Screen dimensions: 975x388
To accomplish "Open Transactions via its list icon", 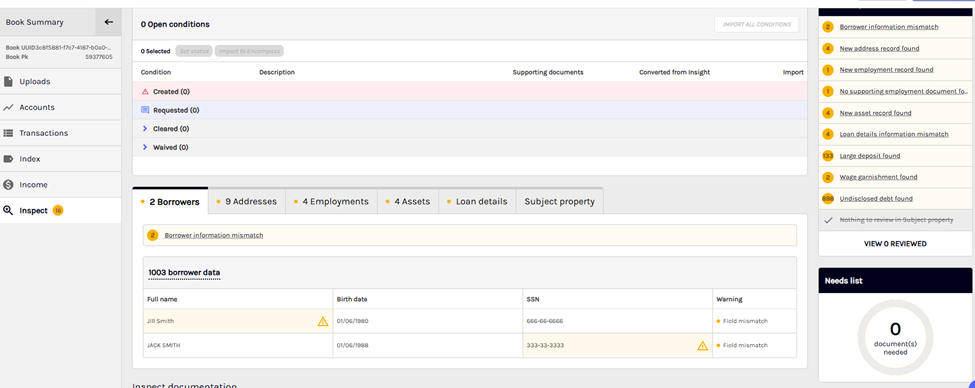I will (x=8, y=133).
